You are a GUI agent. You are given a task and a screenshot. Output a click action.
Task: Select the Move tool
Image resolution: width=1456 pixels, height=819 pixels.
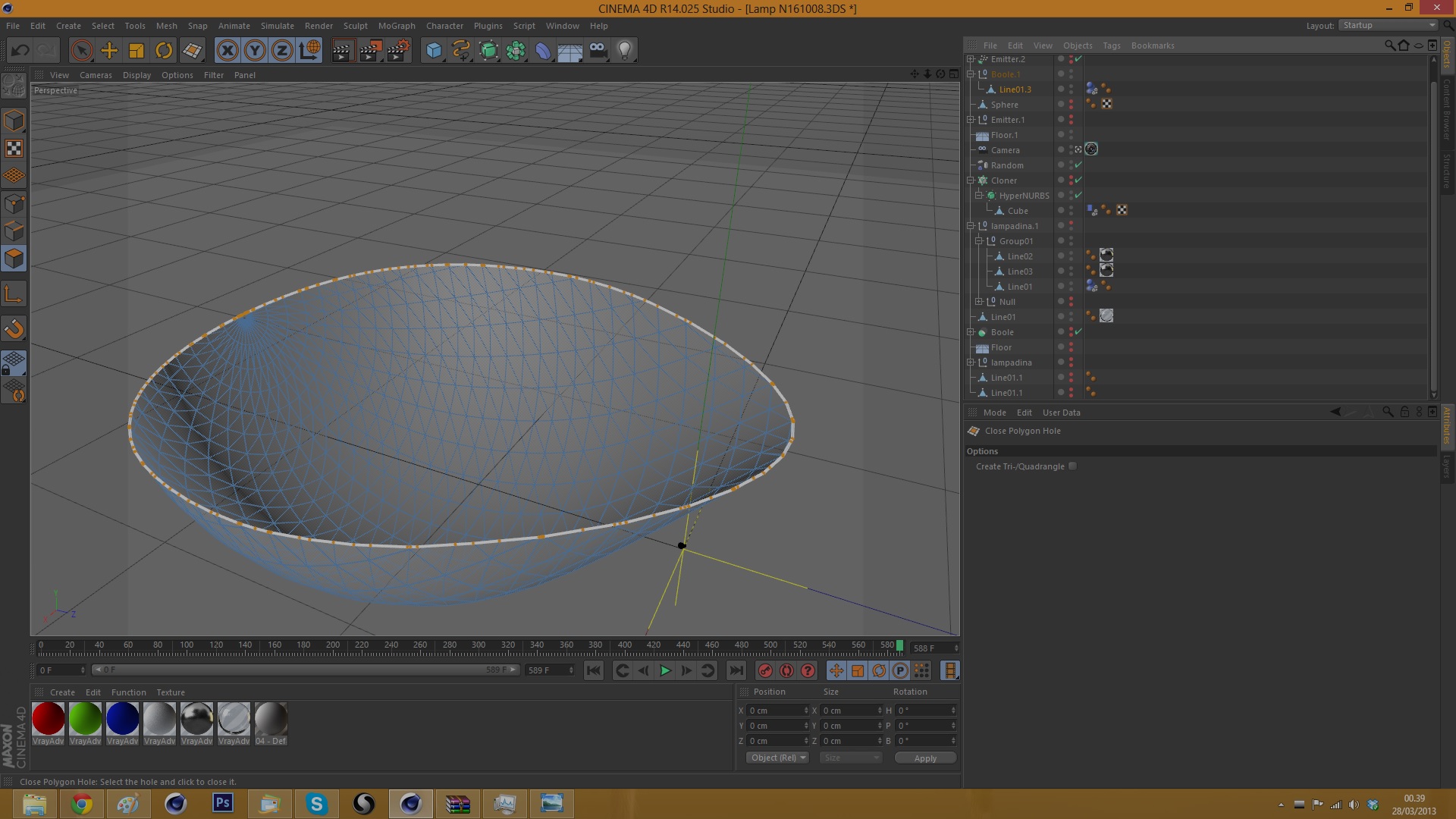coord(109,51)
